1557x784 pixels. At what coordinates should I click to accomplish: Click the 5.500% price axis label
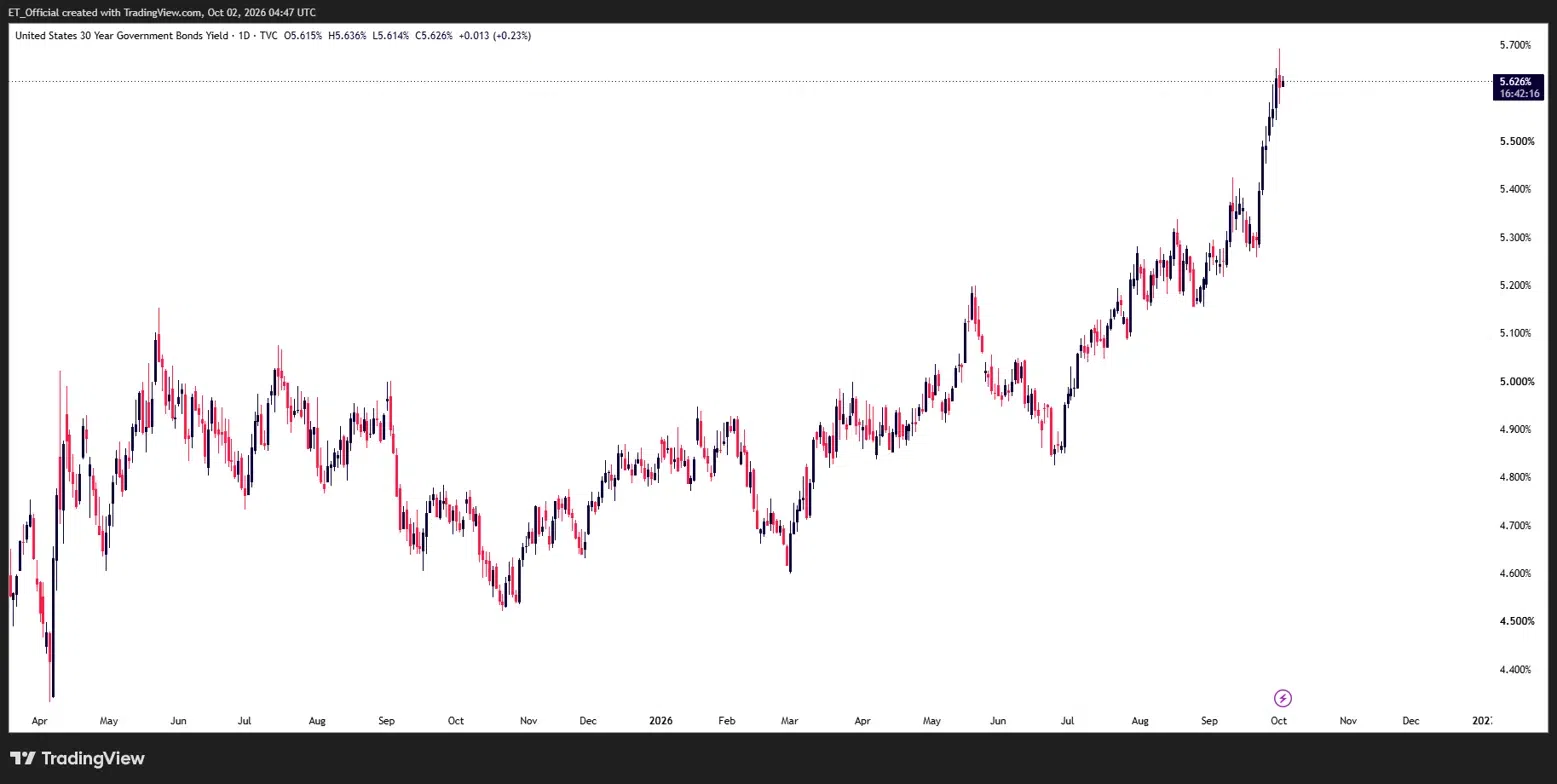click(x=1516, y=141)
